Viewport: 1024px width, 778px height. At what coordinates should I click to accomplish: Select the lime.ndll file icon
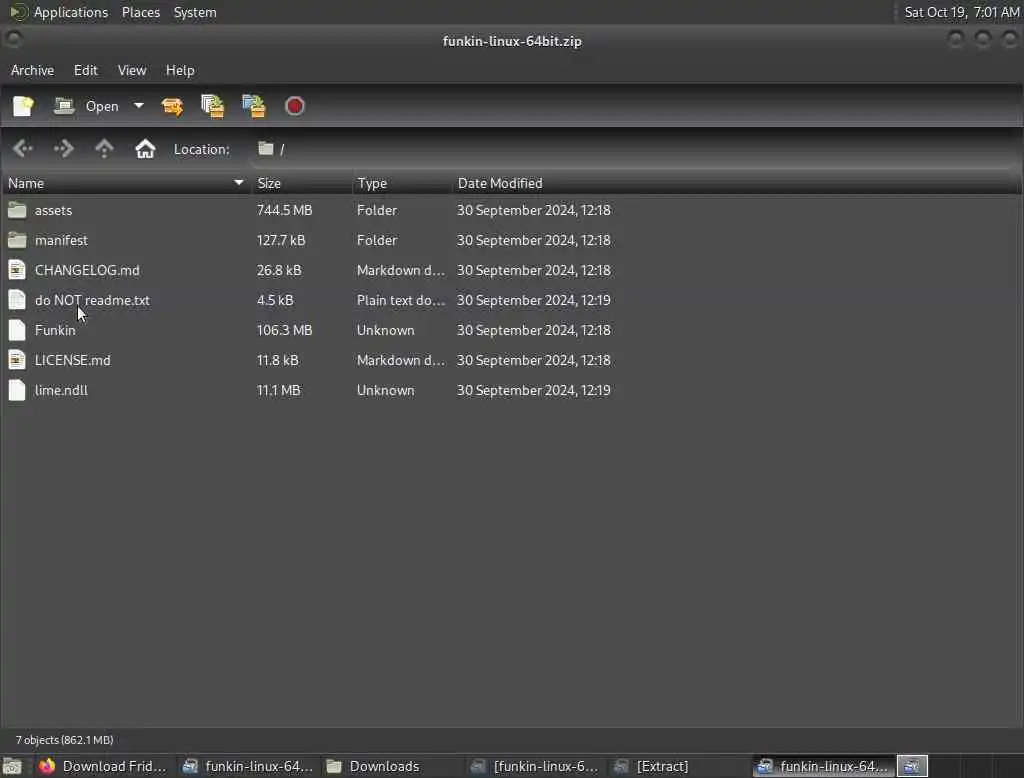pyautogui.click(x=17, y=390)
